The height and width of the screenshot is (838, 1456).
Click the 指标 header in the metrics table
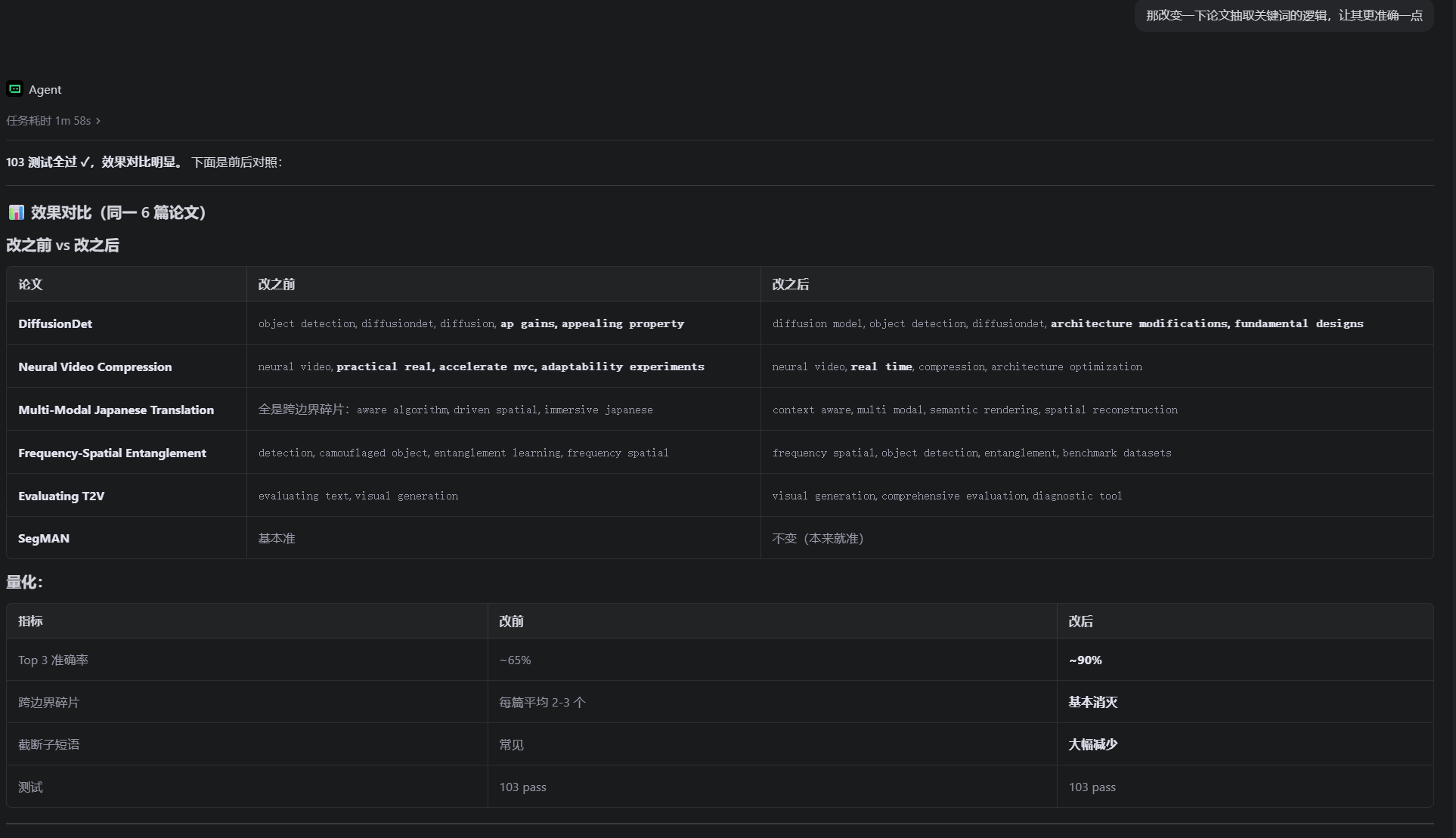30,621
